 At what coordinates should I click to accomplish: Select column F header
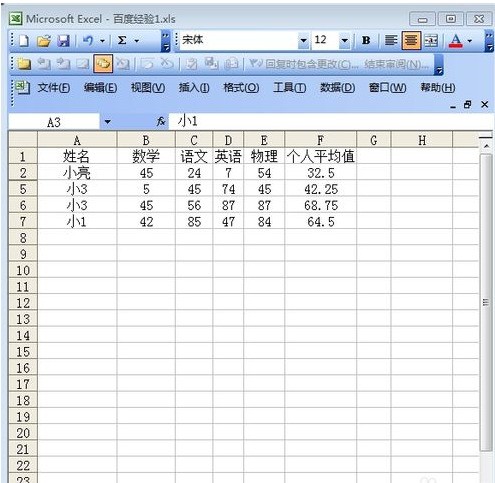pyautogui.click(x=320, y=140)
